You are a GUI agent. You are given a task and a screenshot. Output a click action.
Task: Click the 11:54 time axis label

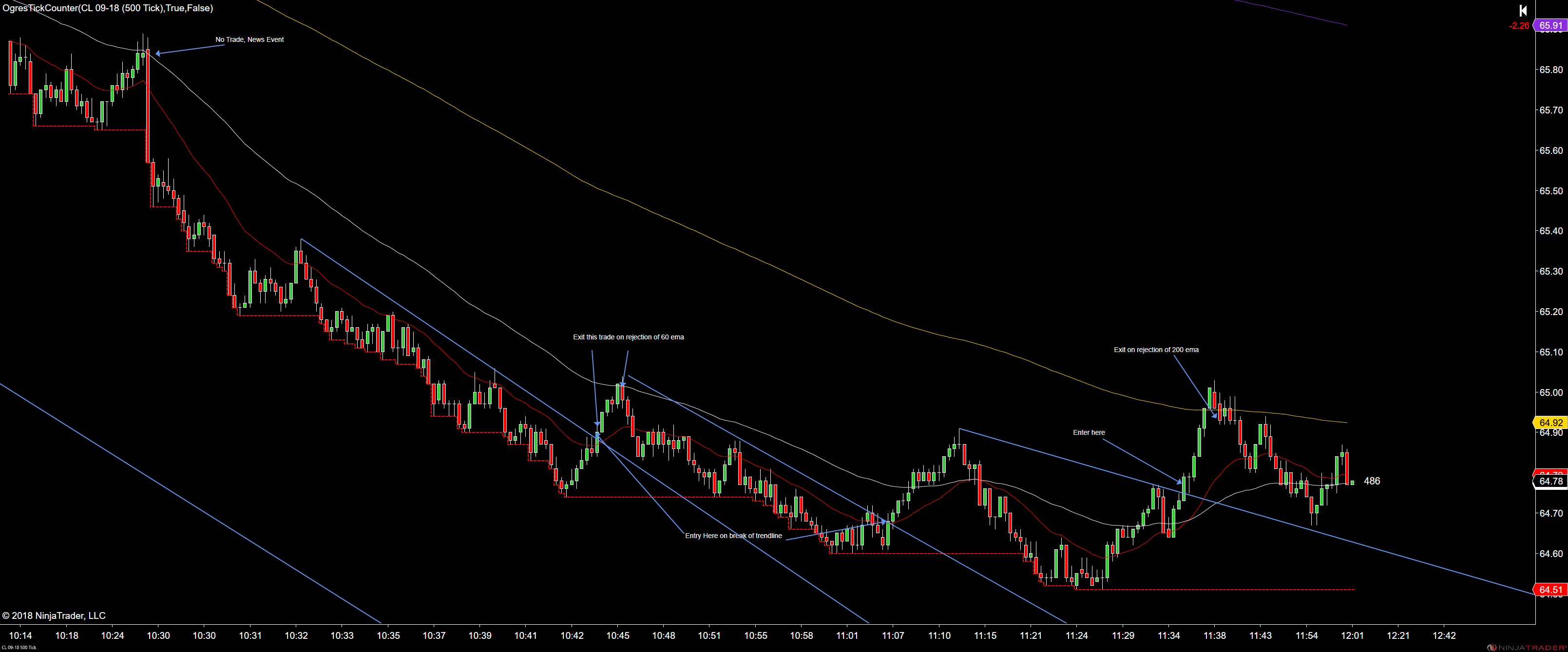point(1307,635)
